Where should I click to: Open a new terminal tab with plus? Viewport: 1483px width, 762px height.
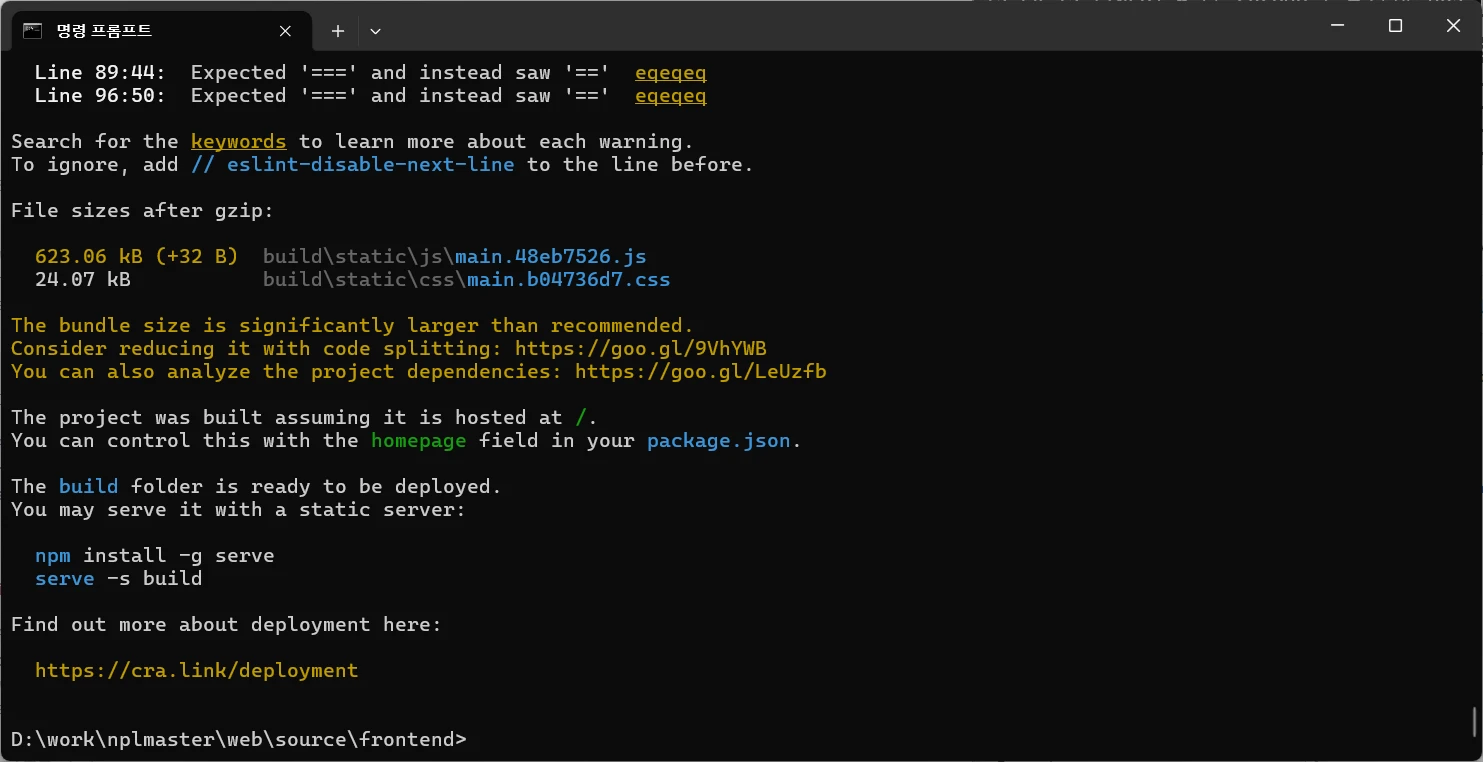click(x=338, y=31)
